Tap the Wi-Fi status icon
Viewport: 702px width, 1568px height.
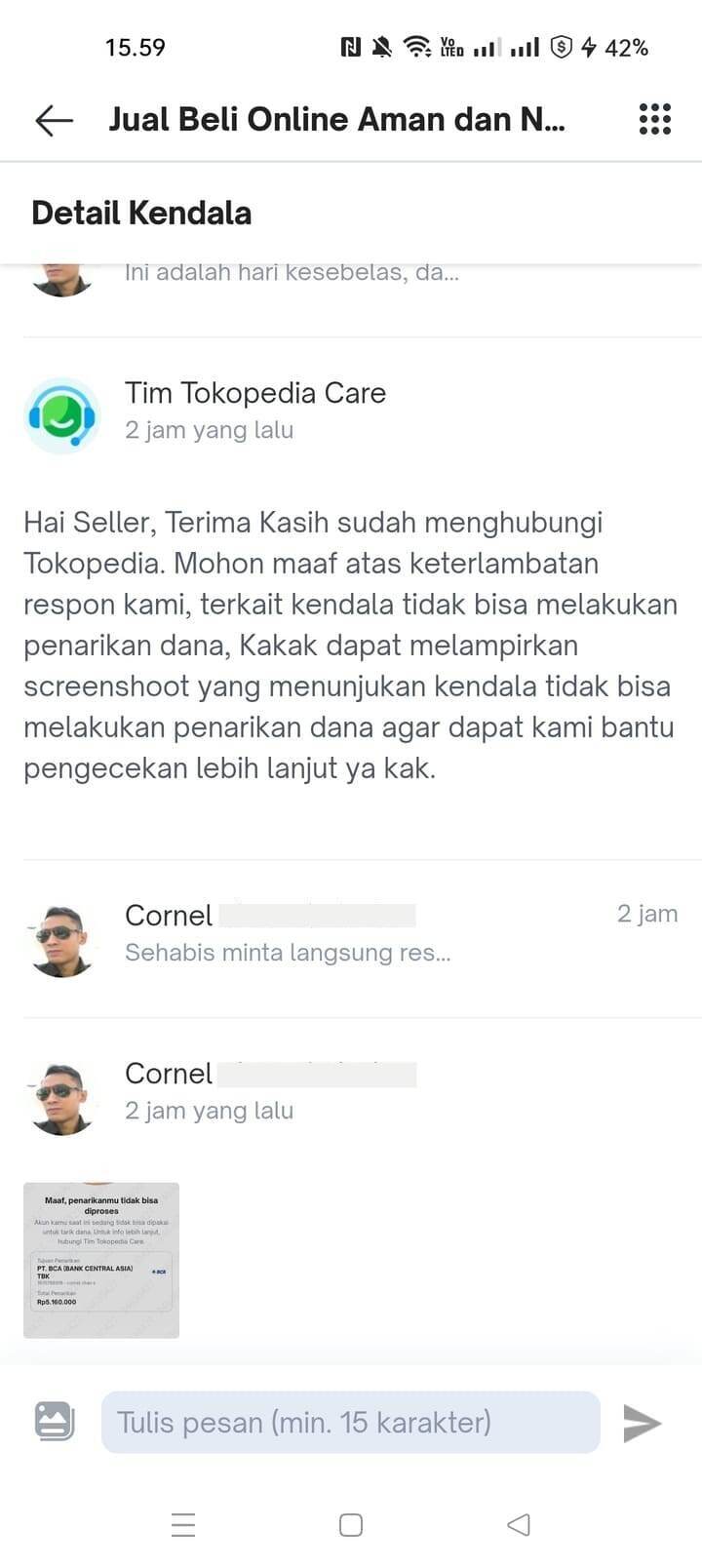point(417,47)
